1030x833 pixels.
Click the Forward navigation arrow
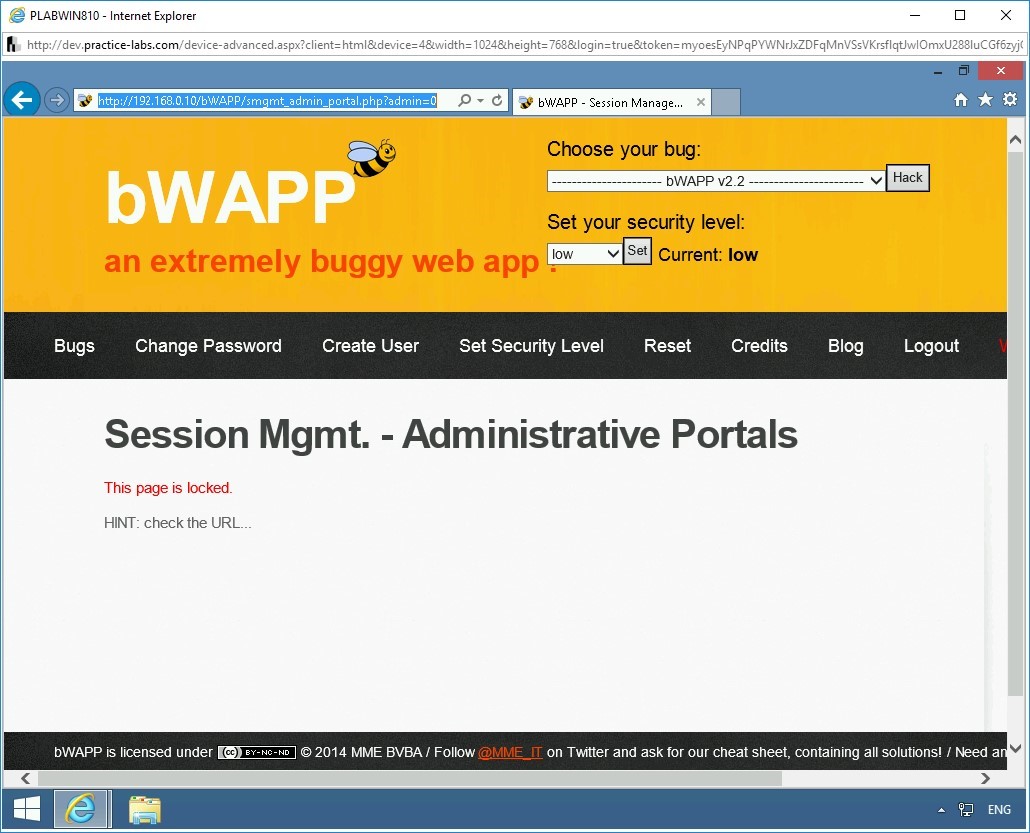56,99
